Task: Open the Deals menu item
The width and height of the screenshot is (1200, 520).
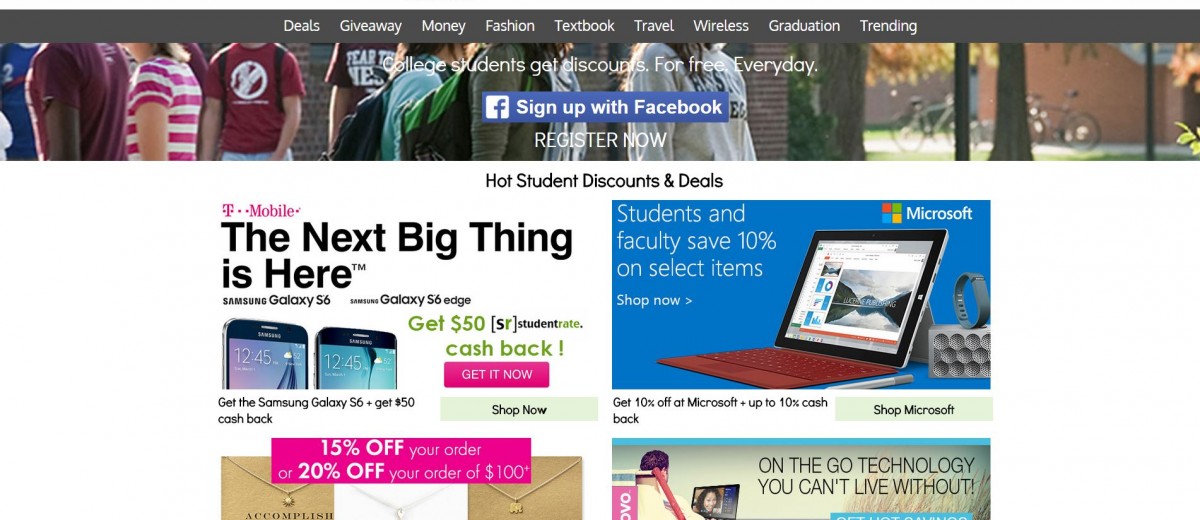Action: pos(301,26)
